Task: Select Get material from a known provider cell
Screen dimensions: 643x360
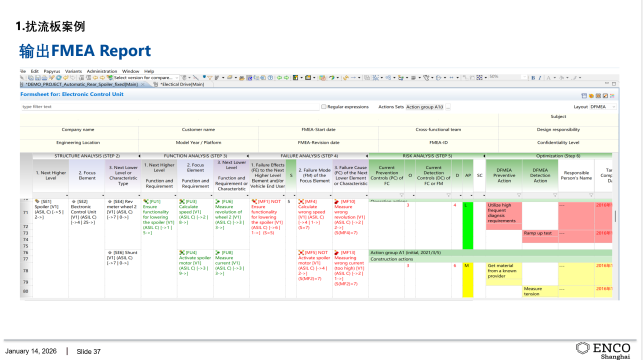Action: click(x=504, y=271)
